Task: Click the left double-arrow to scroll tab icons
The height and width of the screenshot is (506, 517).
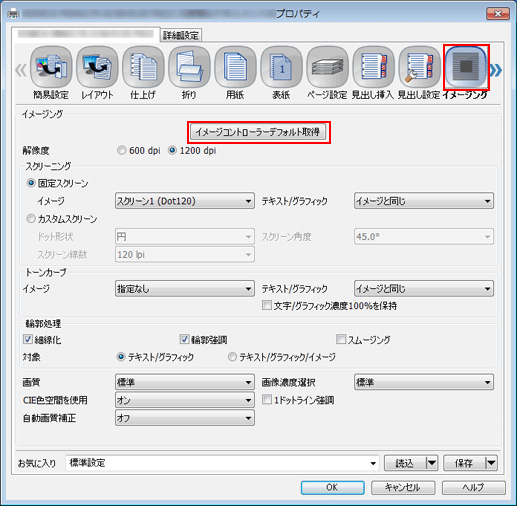Action: pyautogui.click(x=21, y=70)
